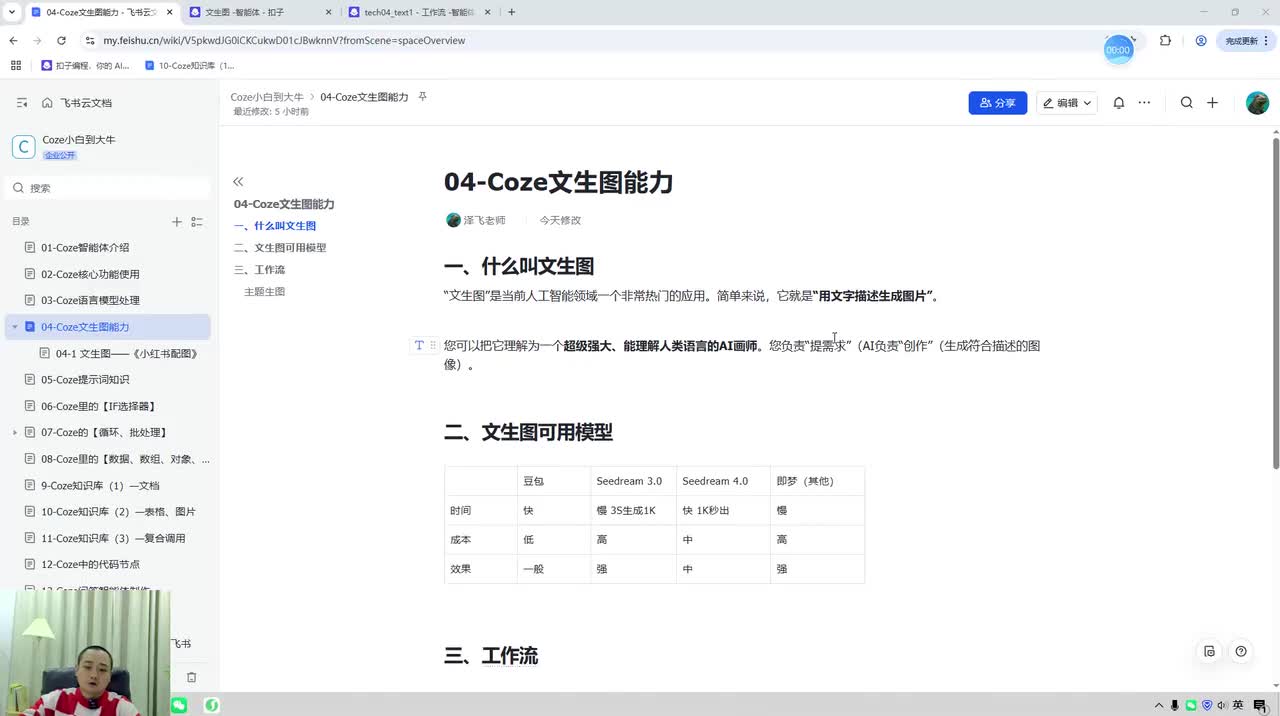Open tab search dropdown in browser
Image resolution: width=1280 pixels, height=716 pixels.
(x=11, y=12)
